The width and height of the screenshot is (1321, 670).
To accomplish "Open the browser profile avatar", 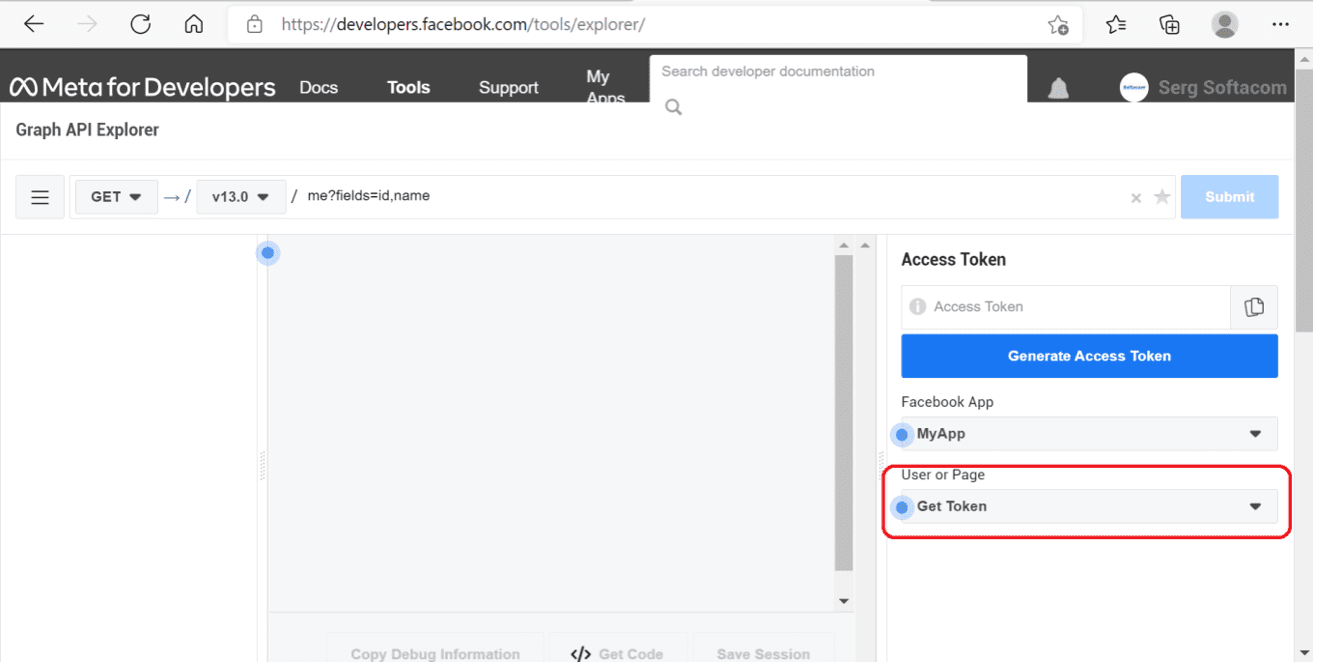I will 1225,24.
